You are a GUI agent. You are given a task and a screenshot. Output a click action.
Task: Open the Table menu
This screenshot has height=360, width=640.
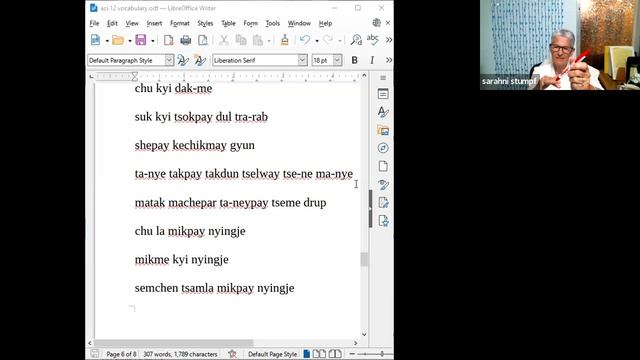coord(228,23)
